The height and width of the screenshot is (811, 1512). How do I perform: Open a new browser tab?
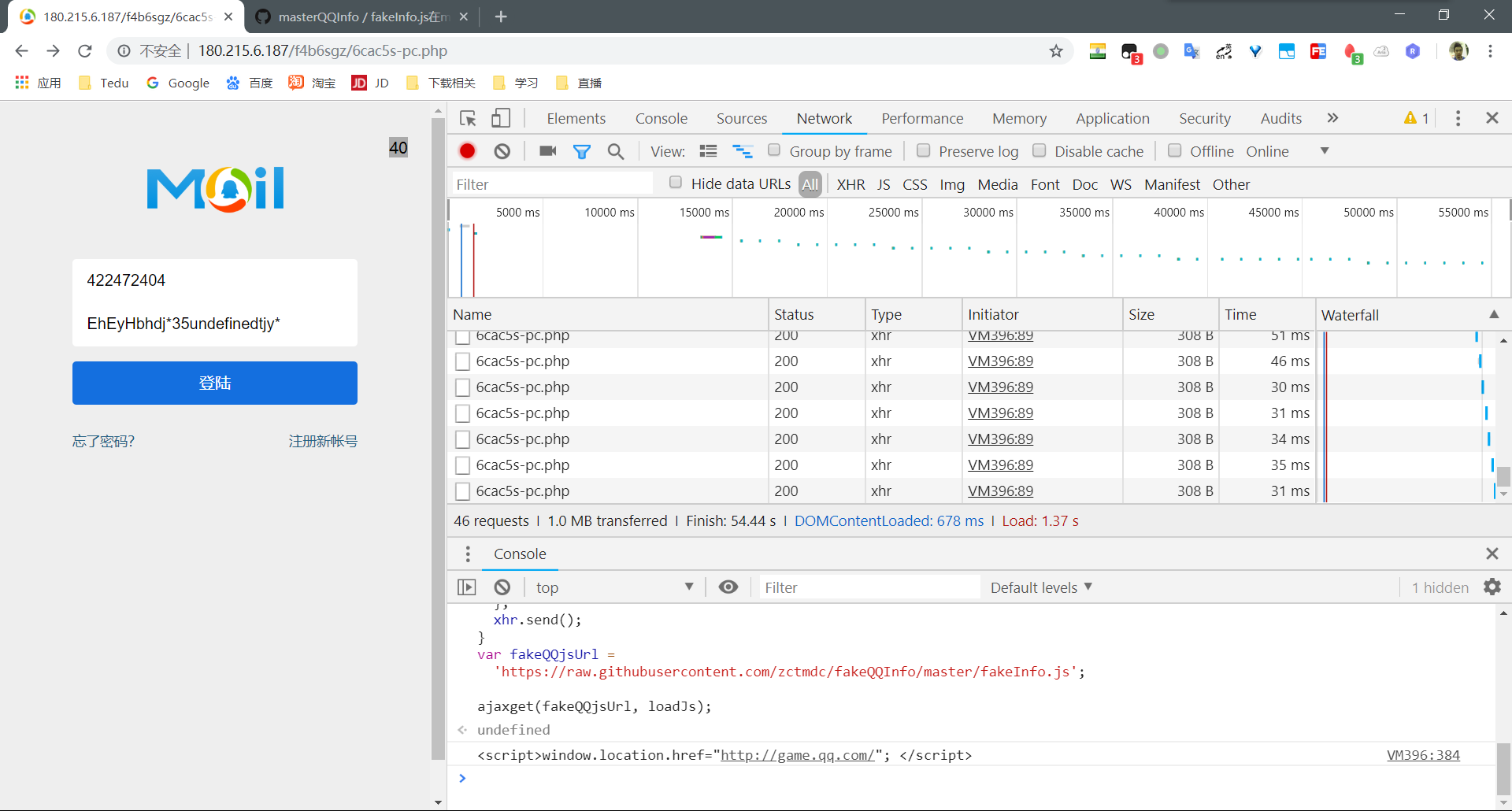501,17
